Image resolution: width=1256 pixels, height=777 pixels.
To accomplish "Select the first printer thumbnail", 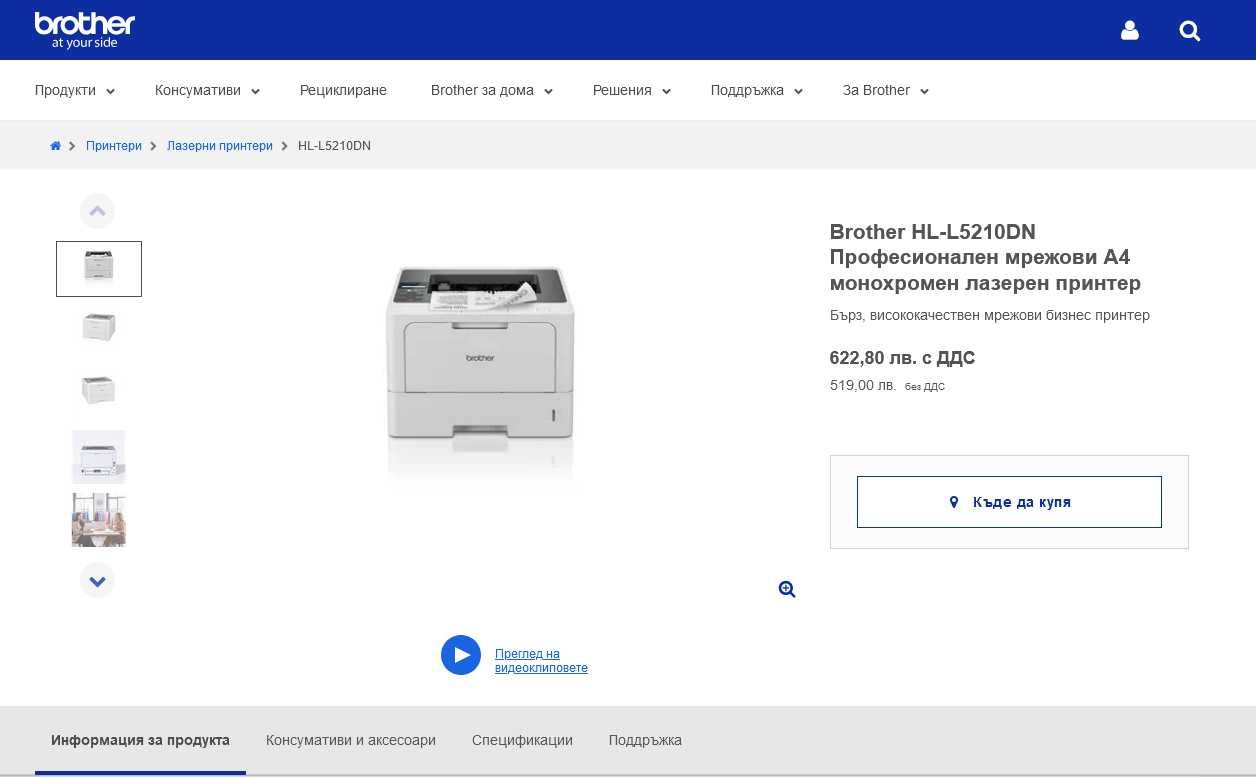I will [x=99, y=269].
